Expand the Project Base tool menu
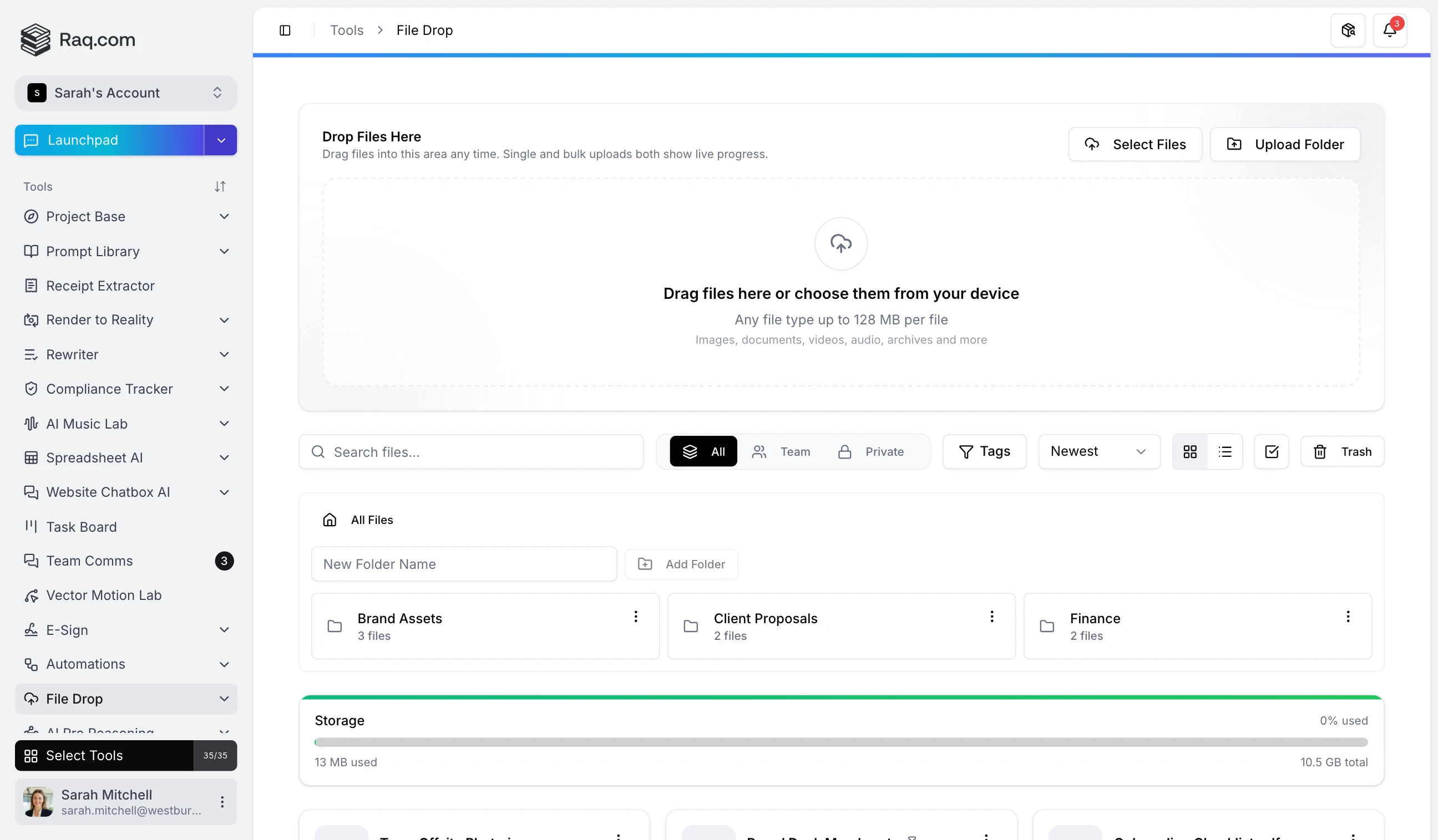This screenshot has height=840, width=1438. [x=224, y=217]
